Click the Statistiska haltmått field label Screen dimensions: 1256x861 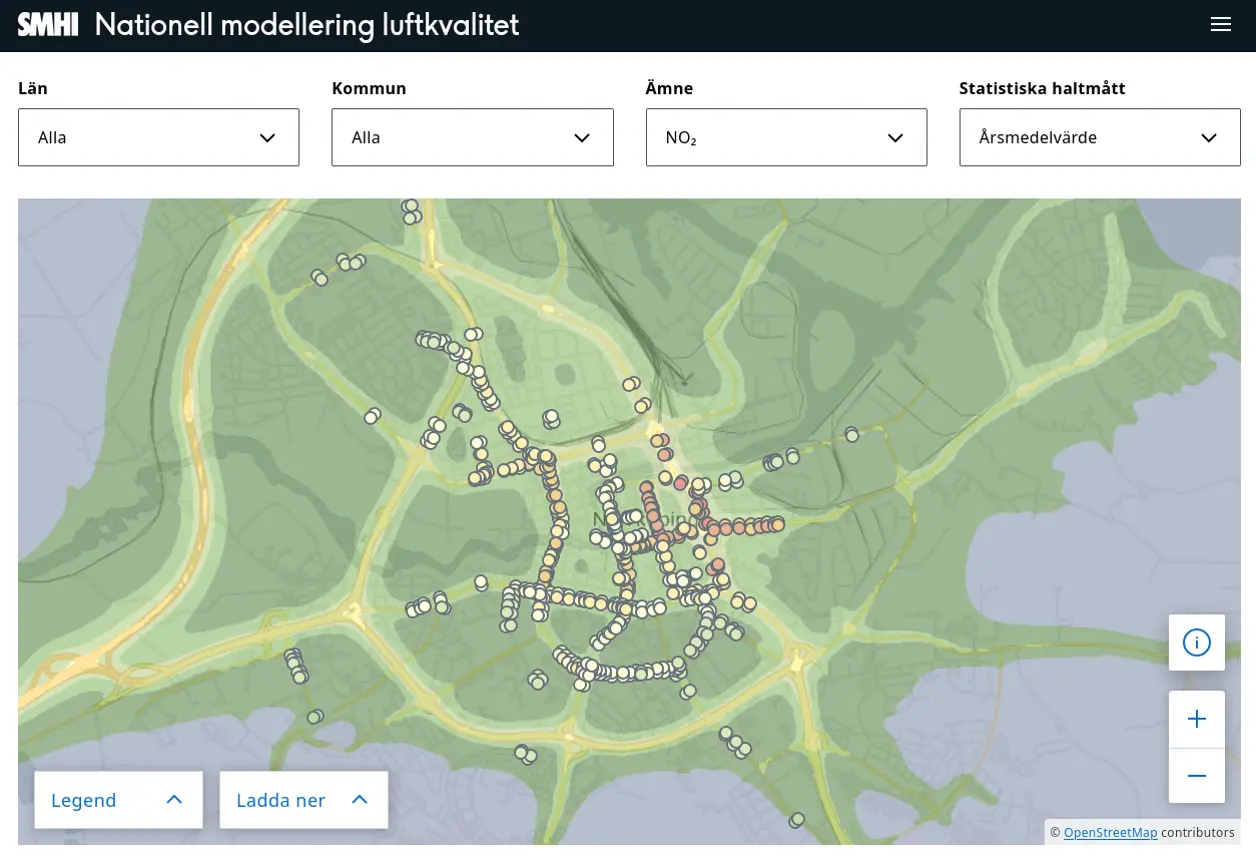pyautogui.click(x=1042, y=88)
